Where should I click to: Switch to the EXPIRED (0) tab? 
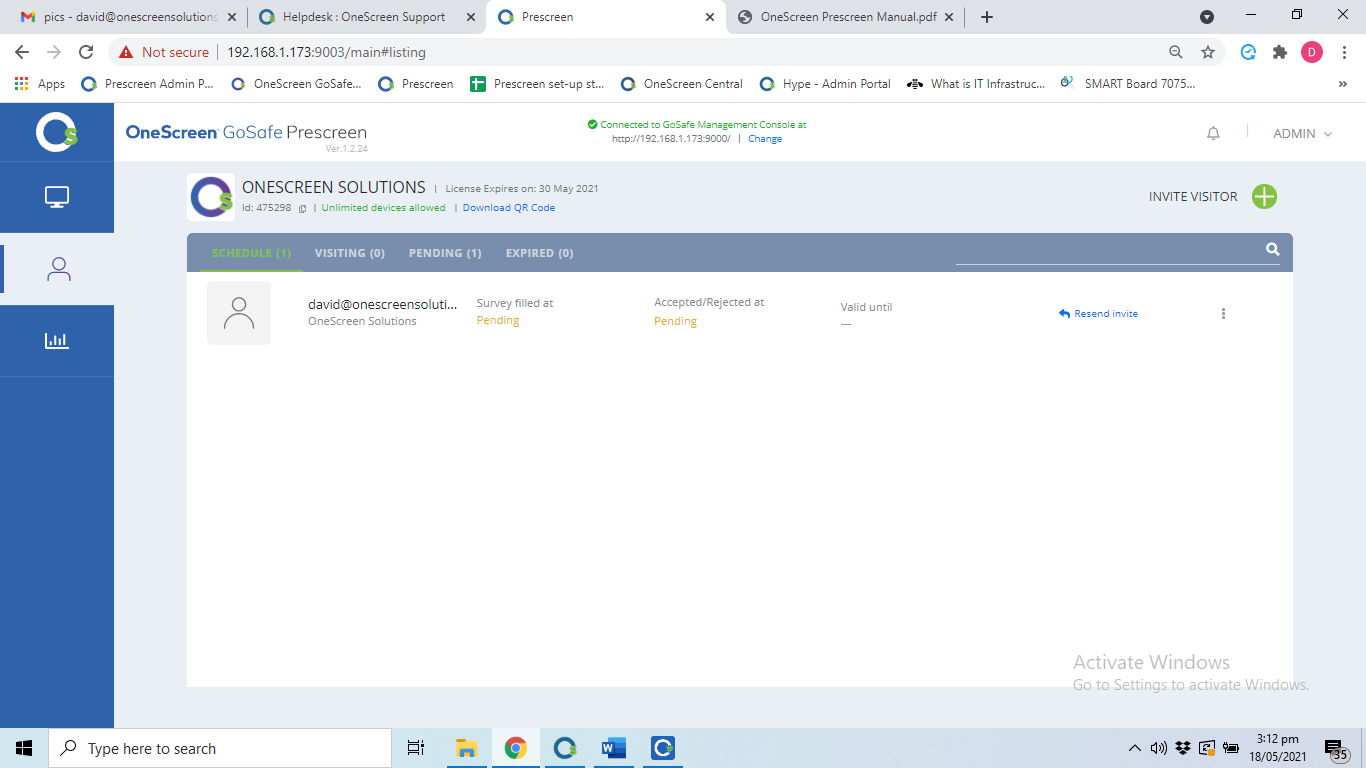pyautogui.click(x=540, y=253)
